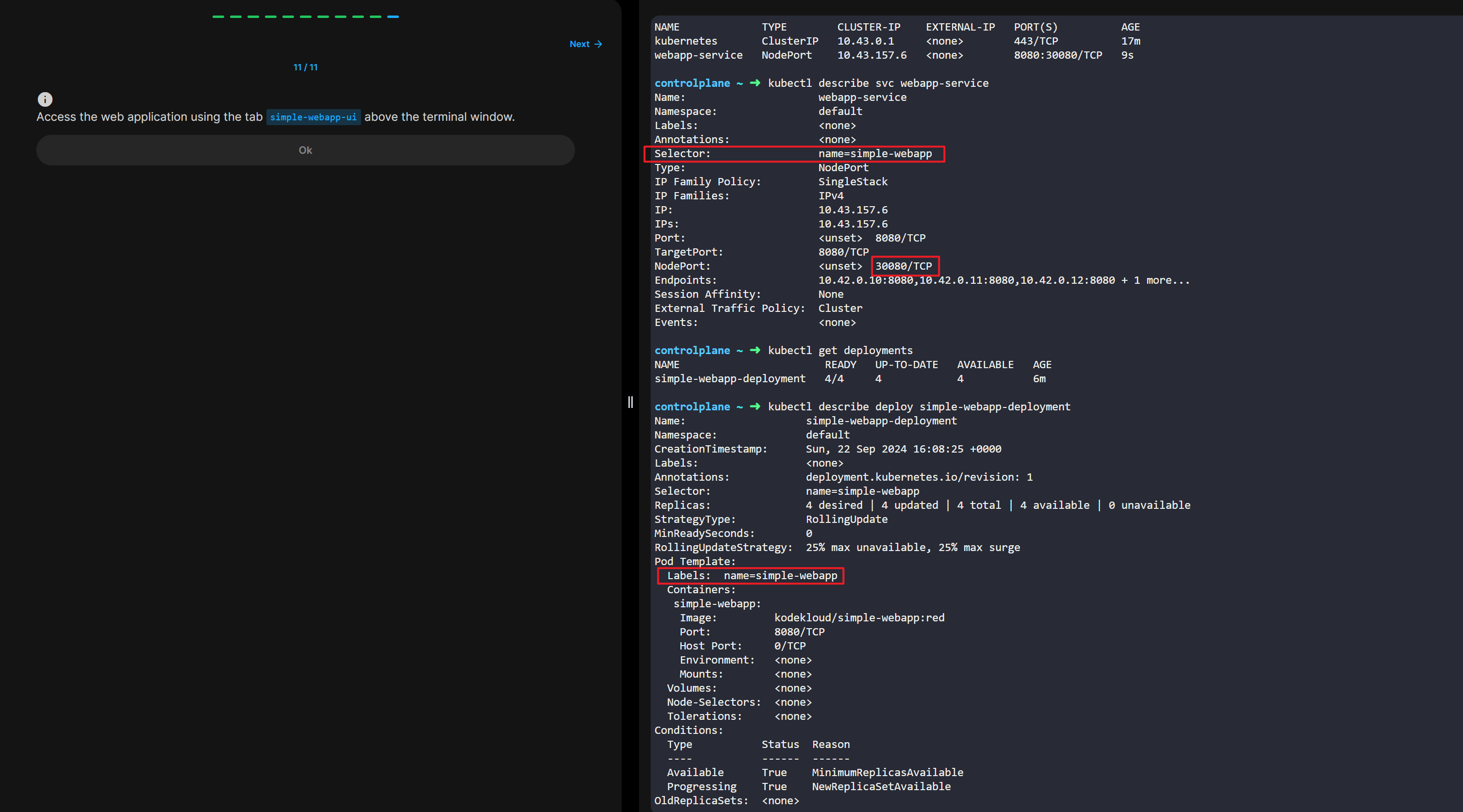Image resolution: width=1463 pixels, height=812 pixels.
Task: Click the highlighted 30080/TCP NodePort value
Action: [904, 266]
